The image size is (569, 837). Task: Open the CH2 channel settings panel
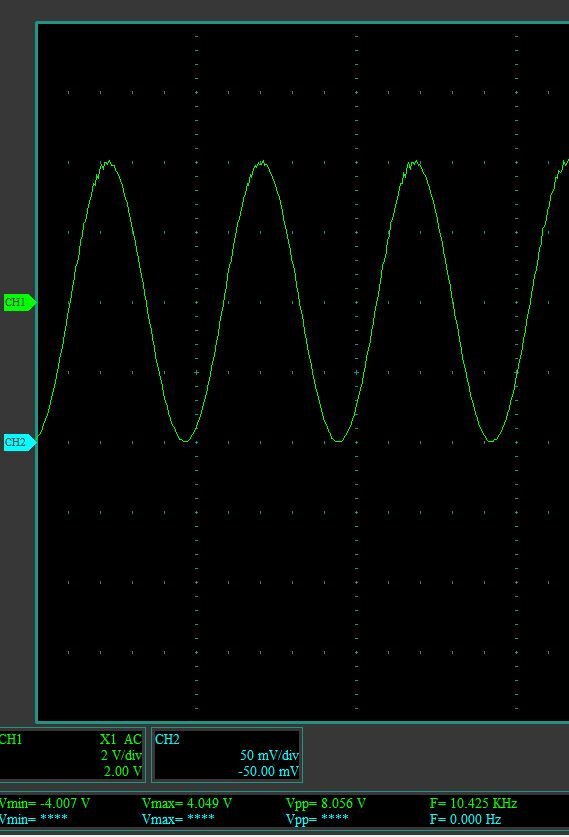tap(227, 755)
